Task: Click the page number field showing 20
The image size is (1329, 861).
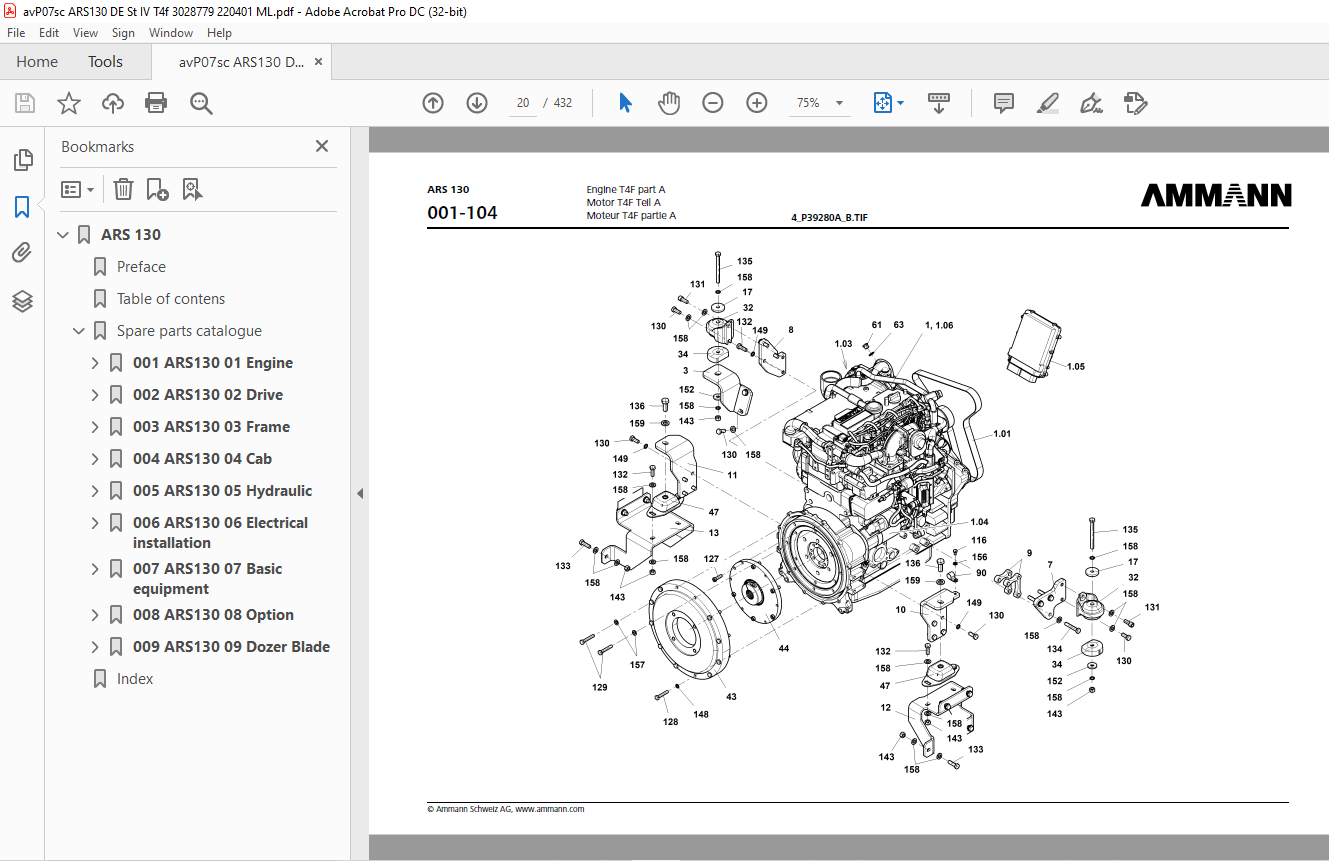Action: tap(523, 103)
